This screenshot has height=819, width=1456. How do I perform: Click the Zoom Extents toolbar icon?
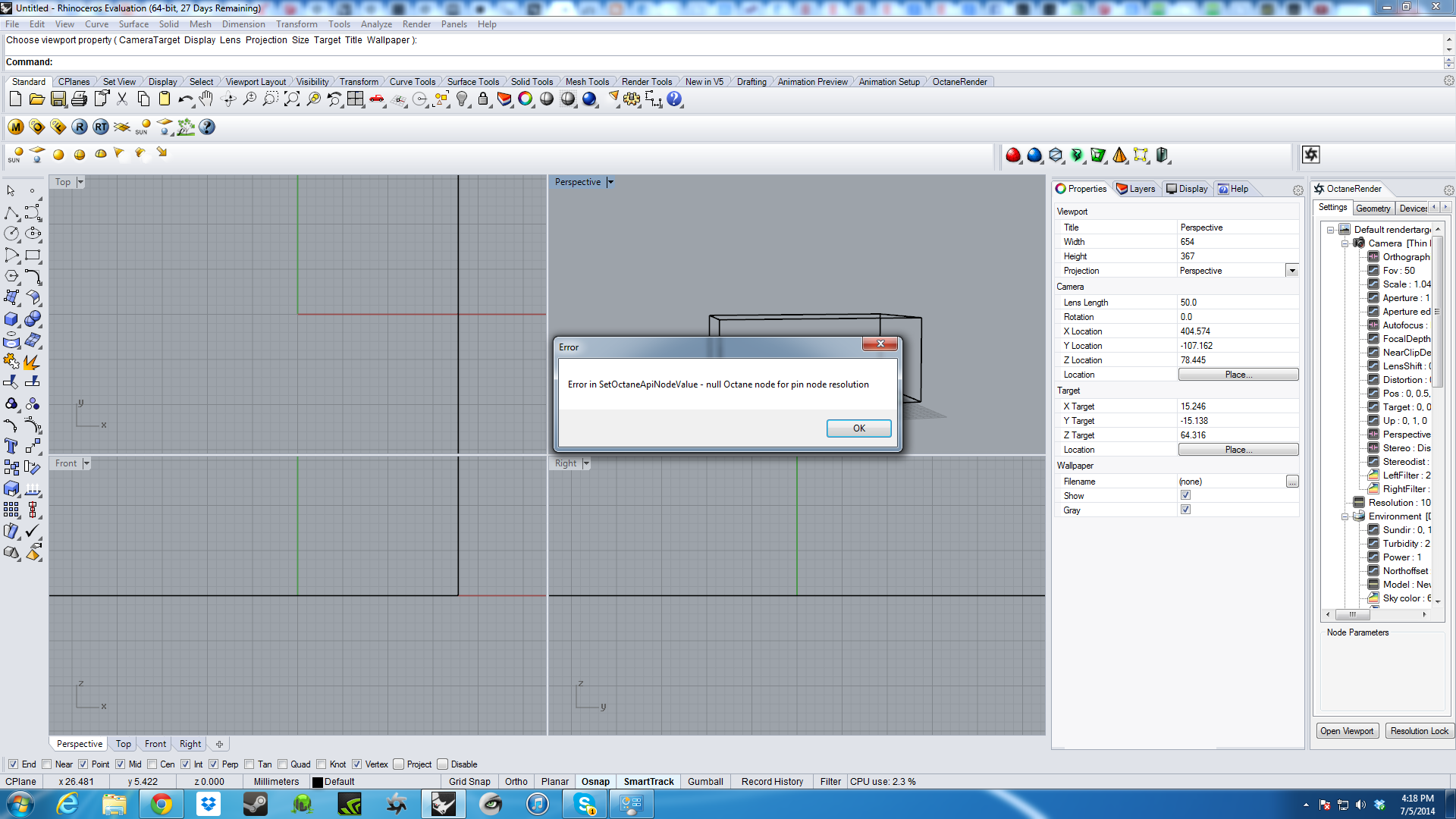[x=292, y=99]
